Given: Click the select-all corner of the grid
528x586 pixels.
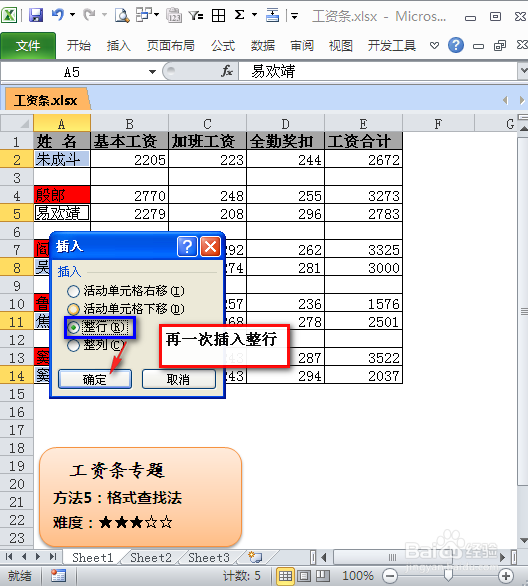Looking at the screenshot, I should pyautogui.click(x=16, y=123).
